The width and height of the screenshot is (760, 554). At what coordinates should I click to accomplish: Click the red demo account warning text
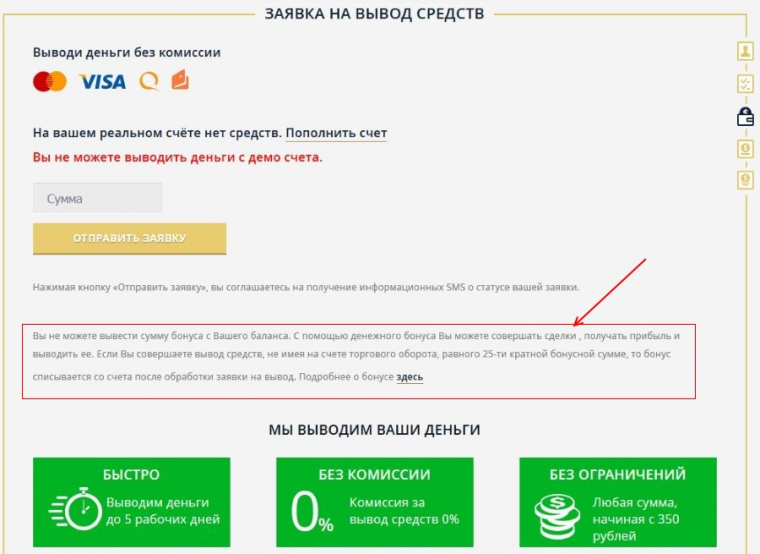tap(177, 158)
